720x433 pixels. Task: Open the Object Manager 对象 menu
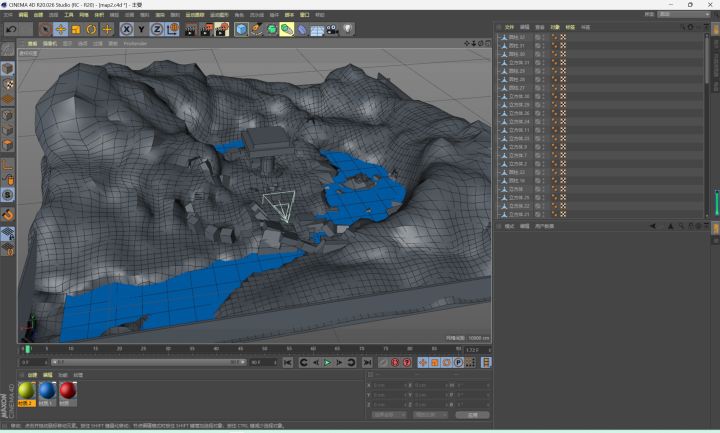(x=555, y=27)
